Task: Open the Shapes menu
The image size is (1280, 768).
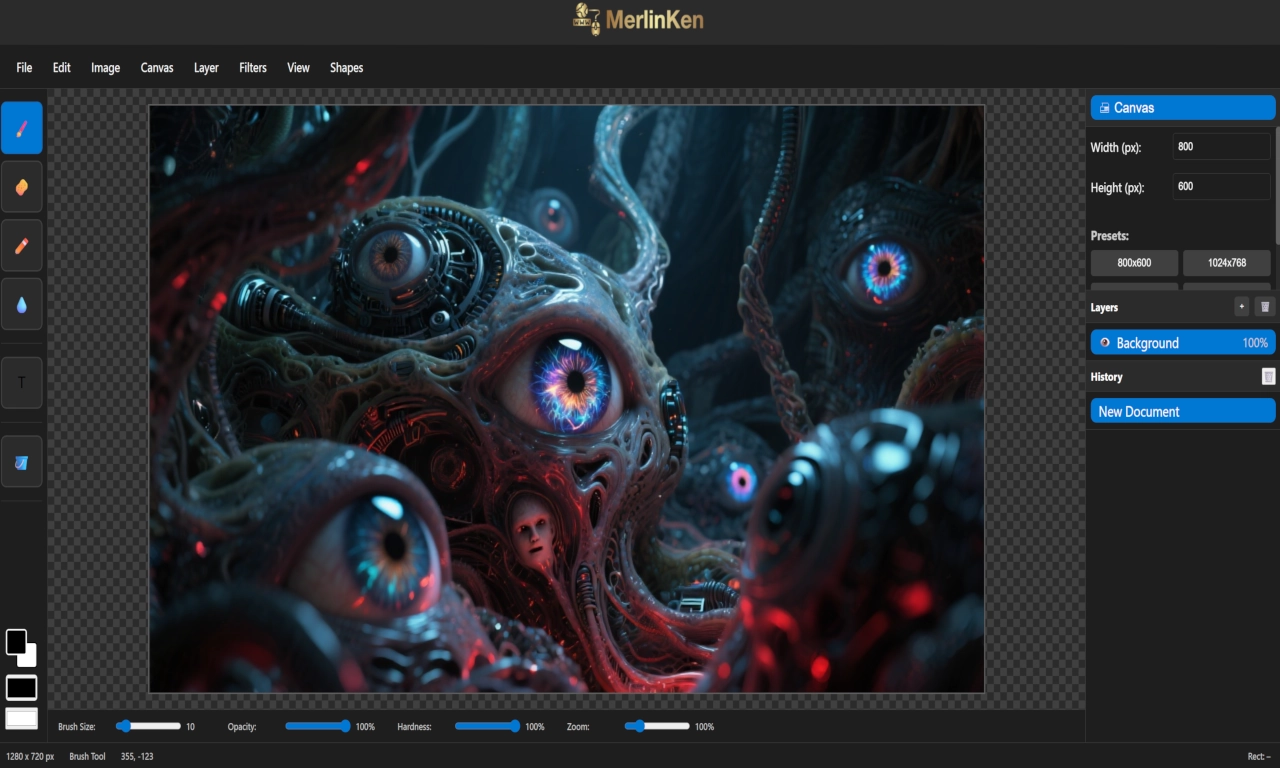Action: click(346, 68)
